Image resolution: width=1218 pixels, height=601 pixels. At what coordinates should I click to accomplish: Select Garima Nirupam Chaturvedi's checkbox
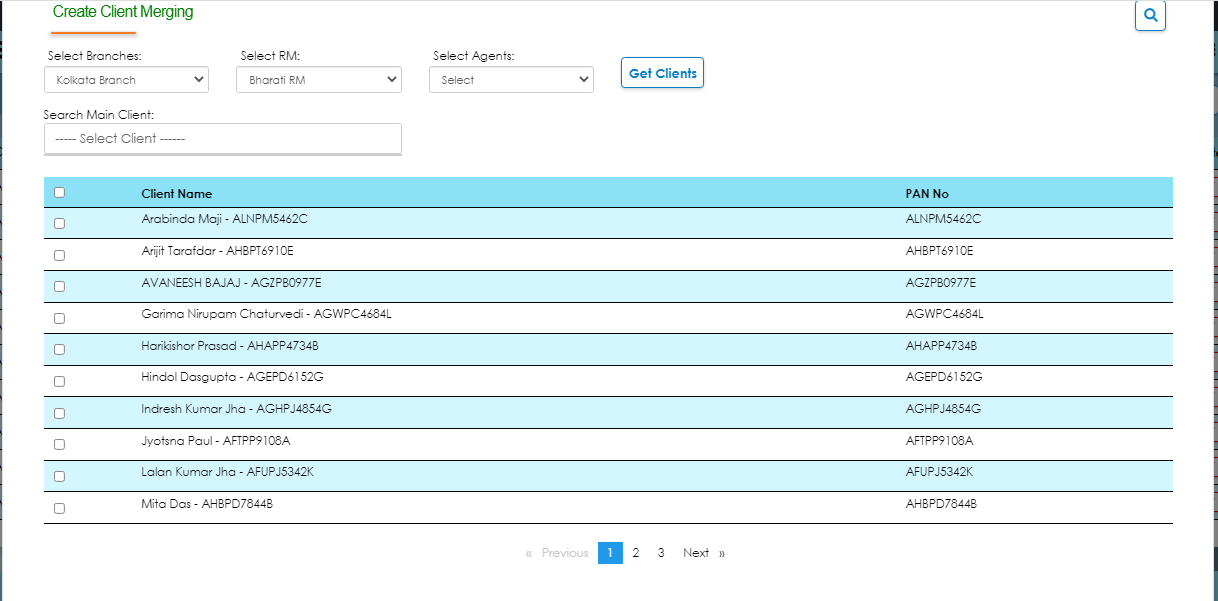[59, 318]
